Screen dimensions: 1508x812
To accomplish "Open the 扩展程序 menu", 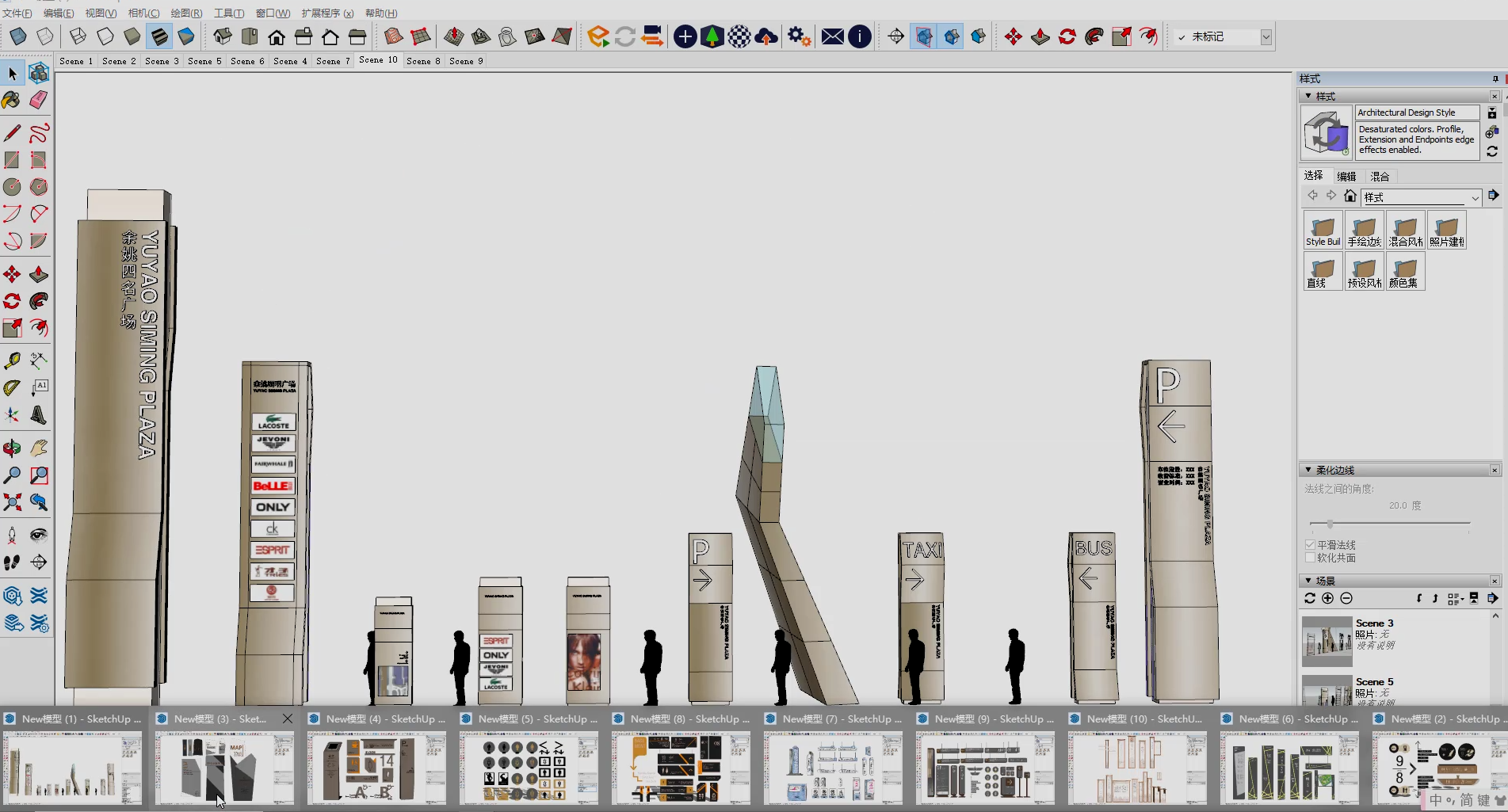I will point(327,13).
